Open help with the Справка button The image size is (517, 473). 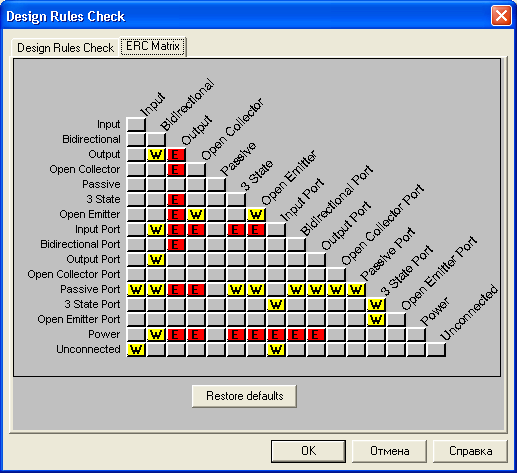pyautogui.click(x=470, y=451)
